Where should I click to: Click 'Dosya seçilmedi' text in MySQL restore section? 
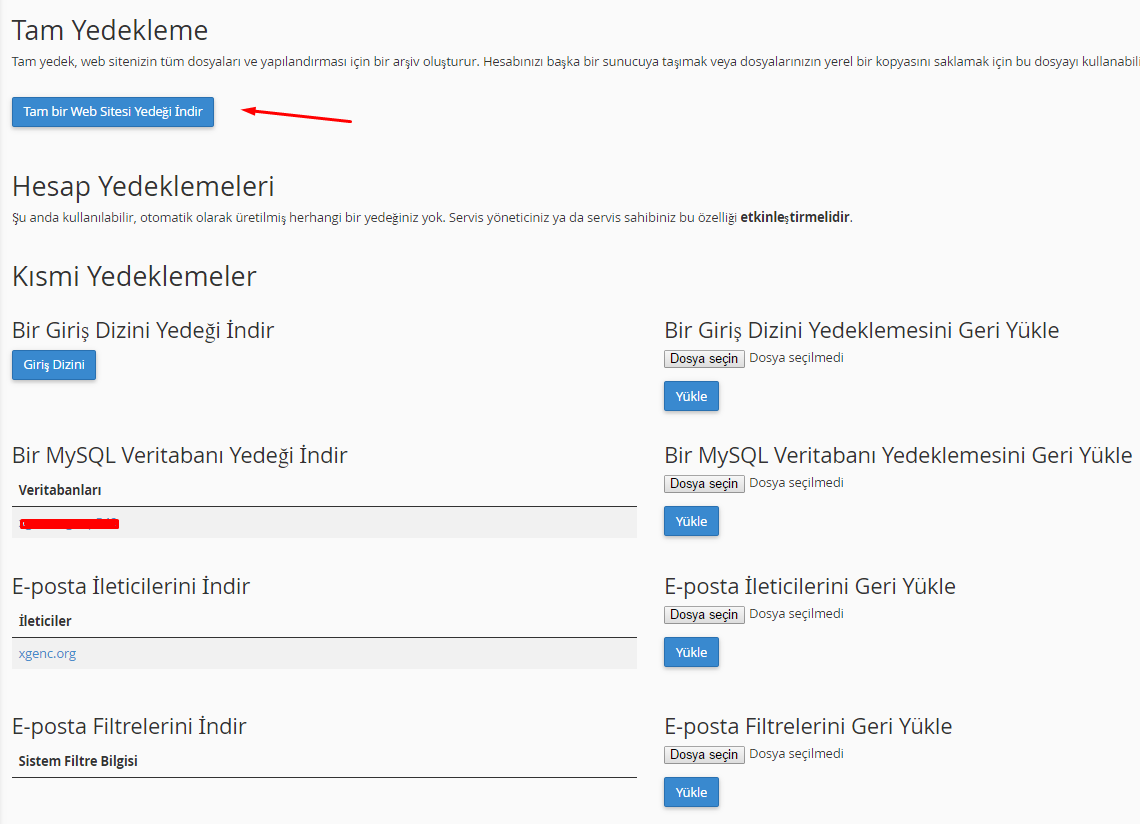pos(796,483)
